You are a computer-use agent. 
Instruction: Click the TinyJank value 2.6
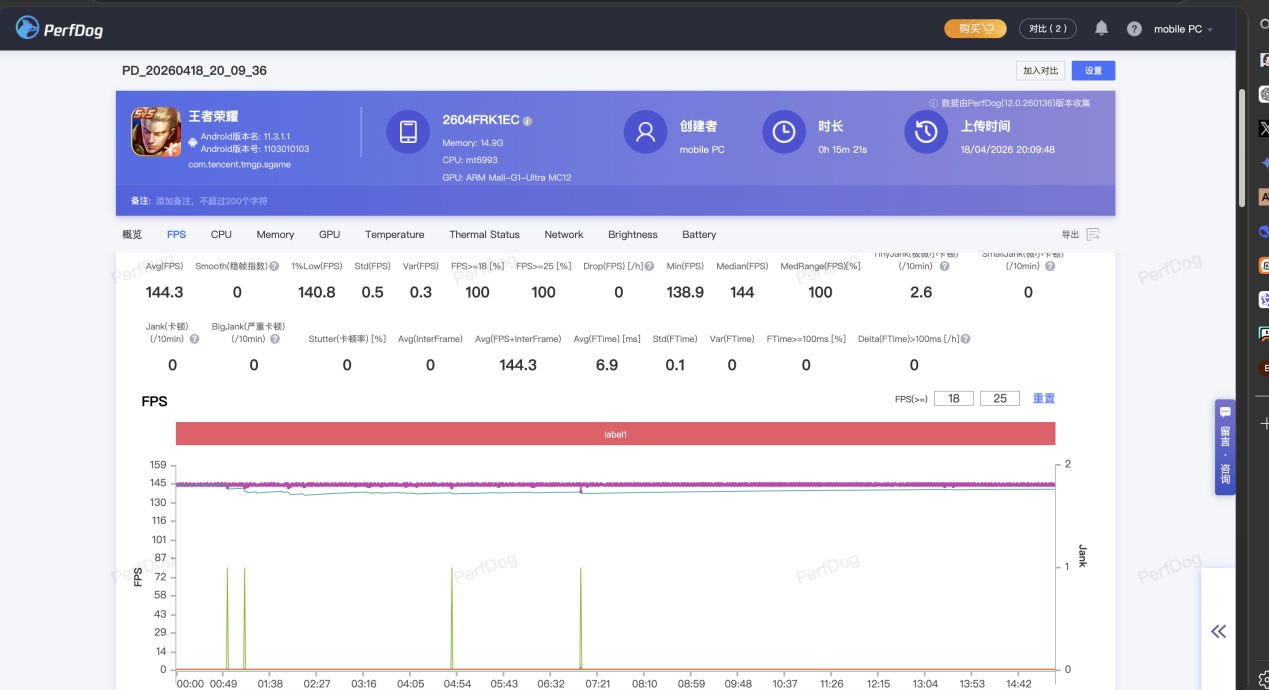(x=921, y=292)
